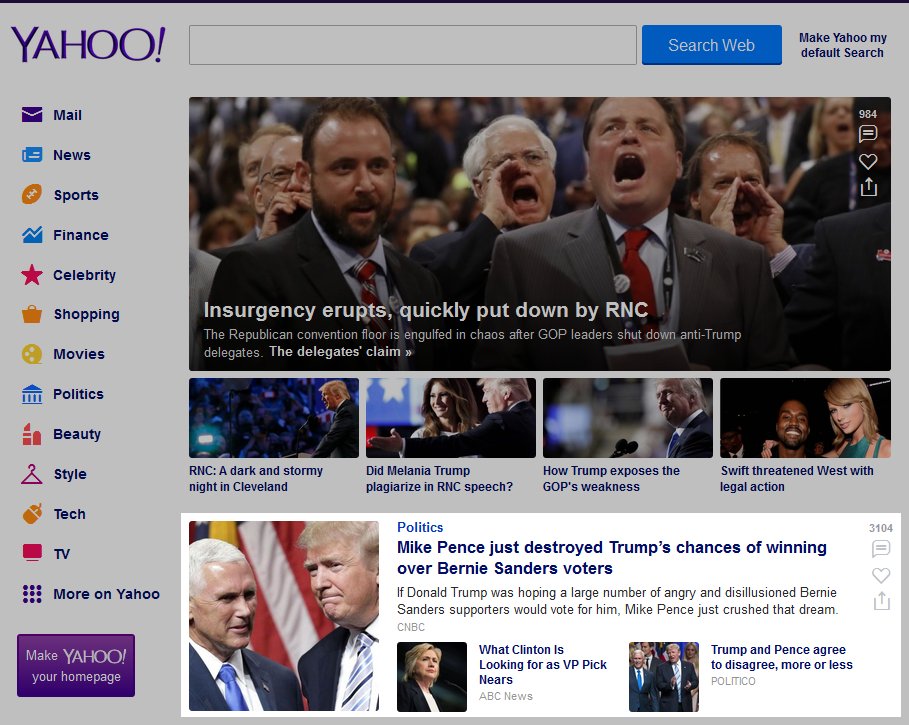Like the Mike Pence article with heart icon

pos(881,575)
